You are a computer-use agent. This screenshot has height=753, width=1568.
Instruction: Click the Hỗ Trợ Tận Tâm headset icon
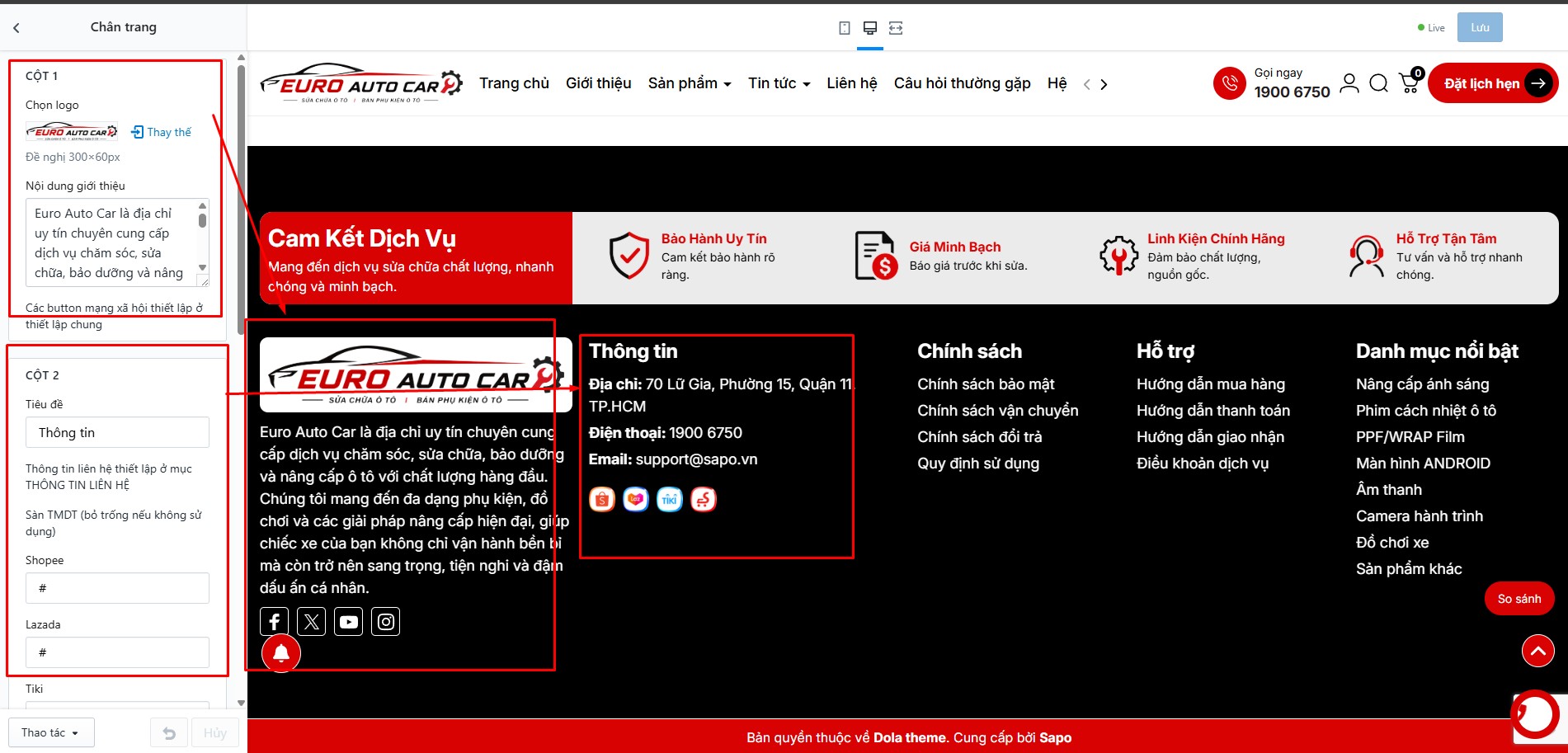pos(1367,256)
